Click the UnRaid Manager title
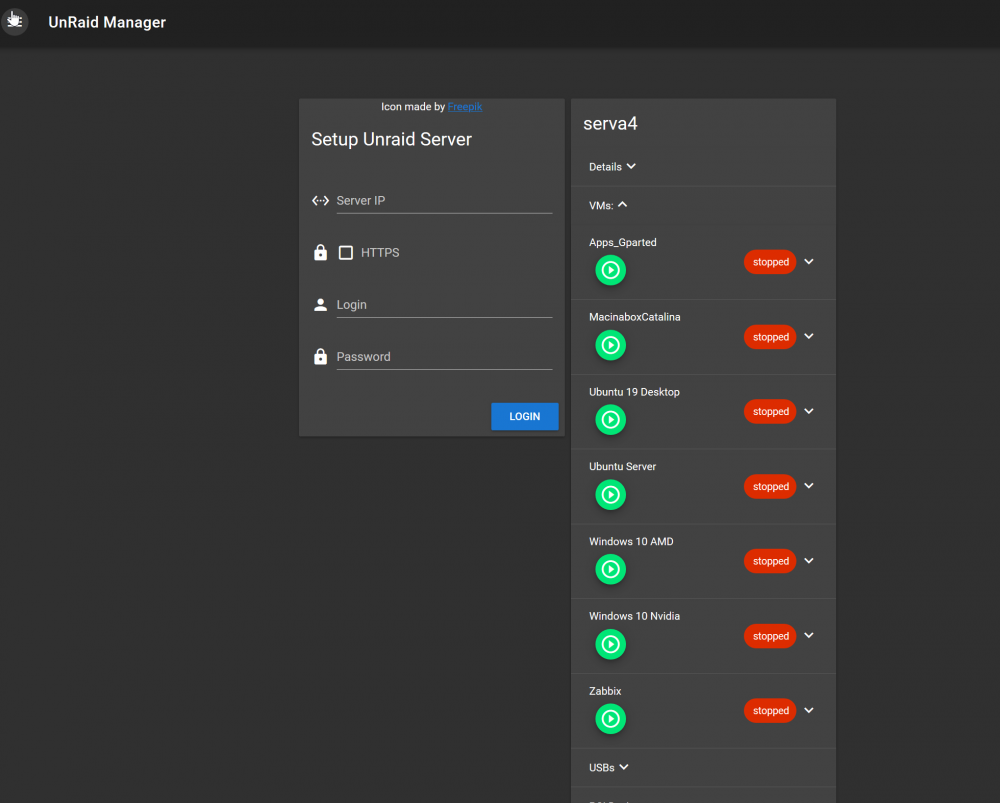Screen dimensions: 1000x803 pyautogui.click(x=107, y=22)
